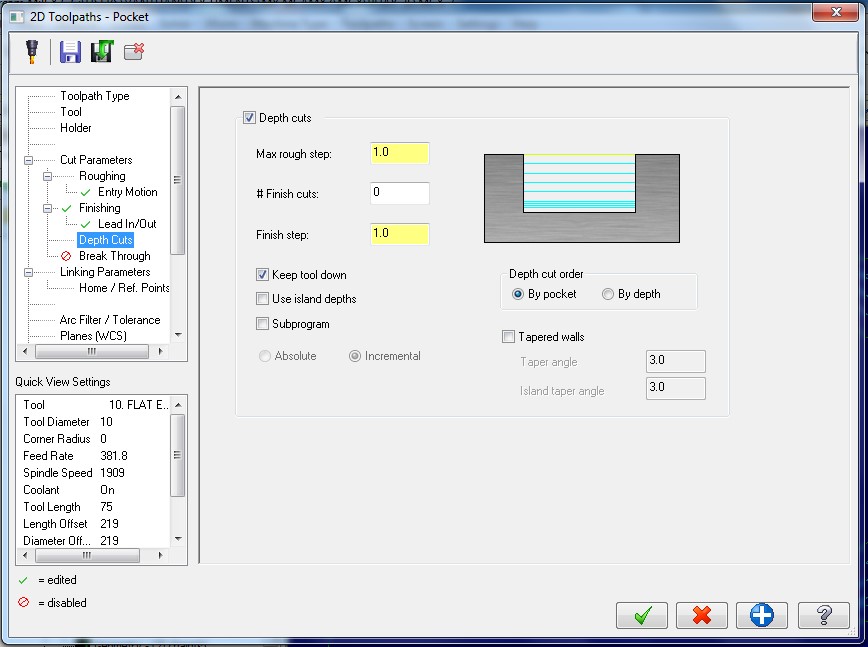This screenshot has height=647, width=868.
Task: Collapse the Roughing tree node
Action: pyautogui.click(x=48, y=177)
